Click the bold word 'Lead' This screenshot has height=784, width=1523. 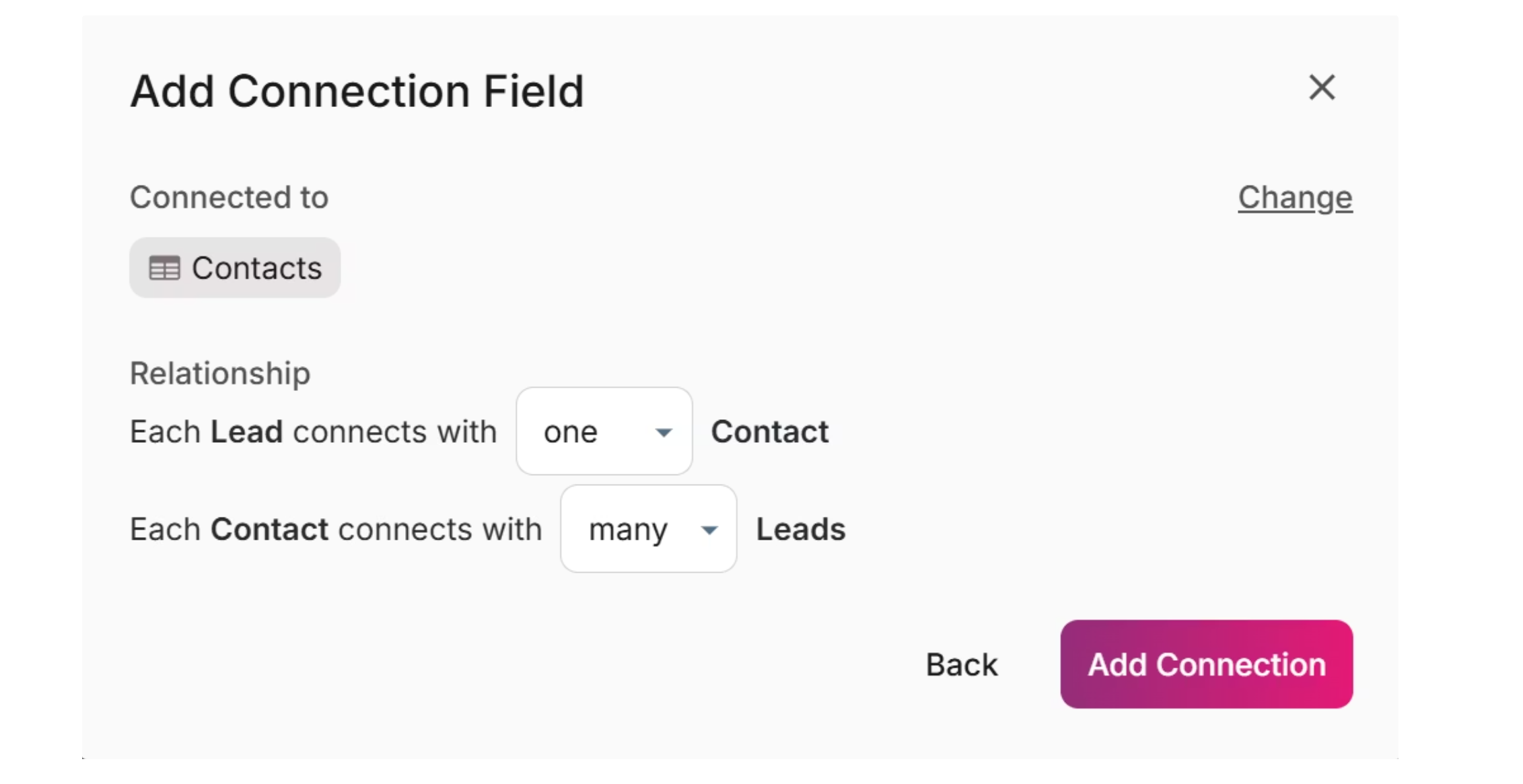pos(246,432)
